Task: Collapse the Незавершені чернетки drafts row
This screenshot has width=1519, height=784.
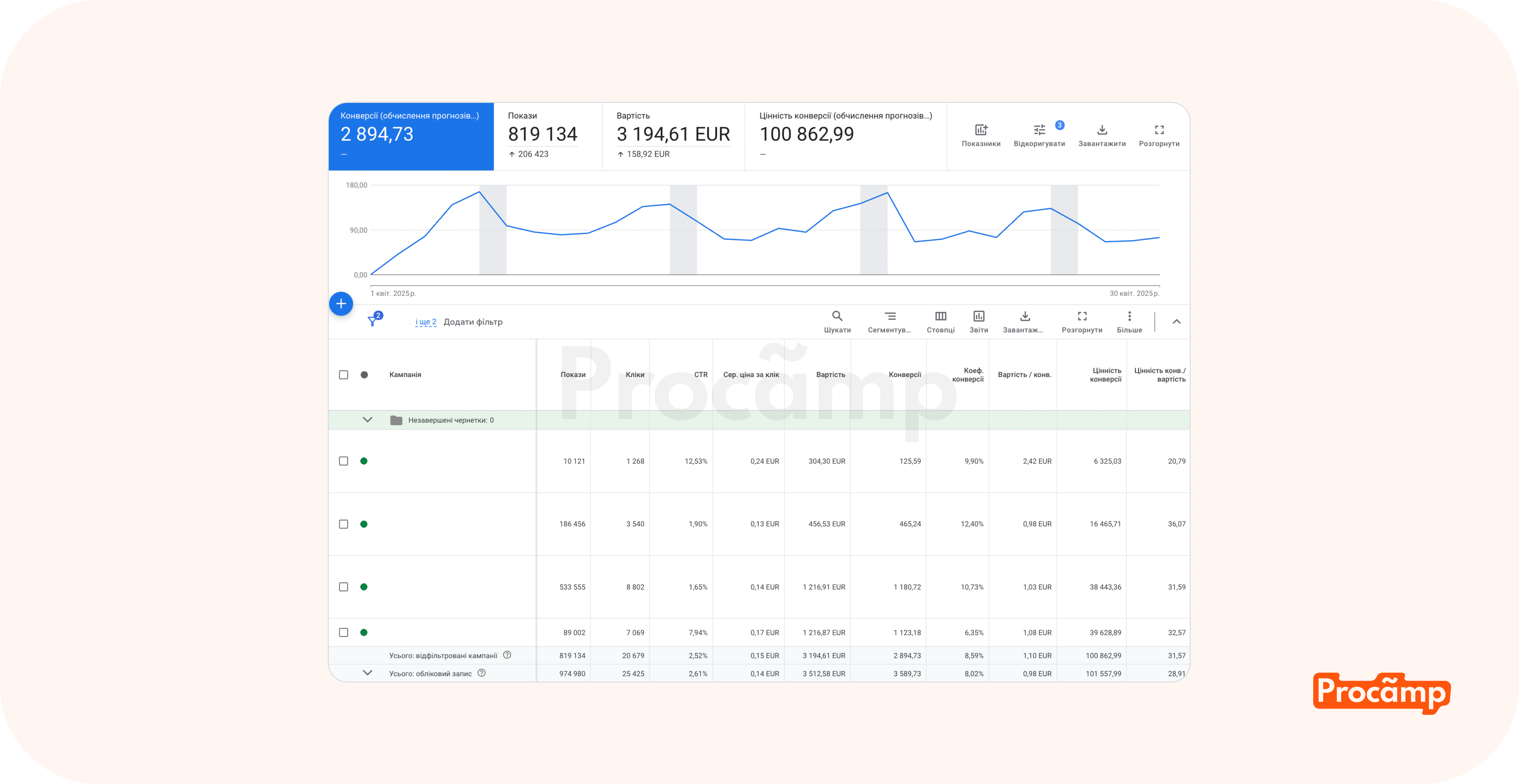Action: click(367, 420)
